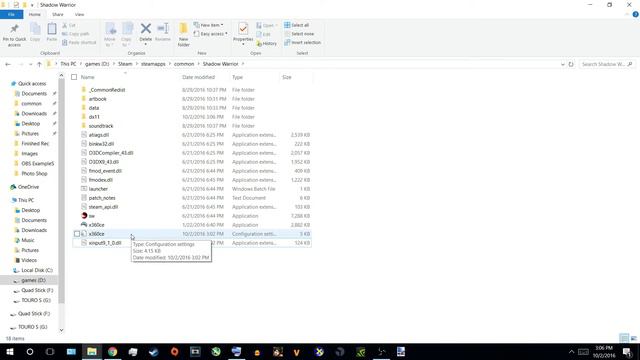Image resolution: width=640 pixels, height=360 pixels.
Task: Switch to the View ribbon tab
Action: pos(79,15)
